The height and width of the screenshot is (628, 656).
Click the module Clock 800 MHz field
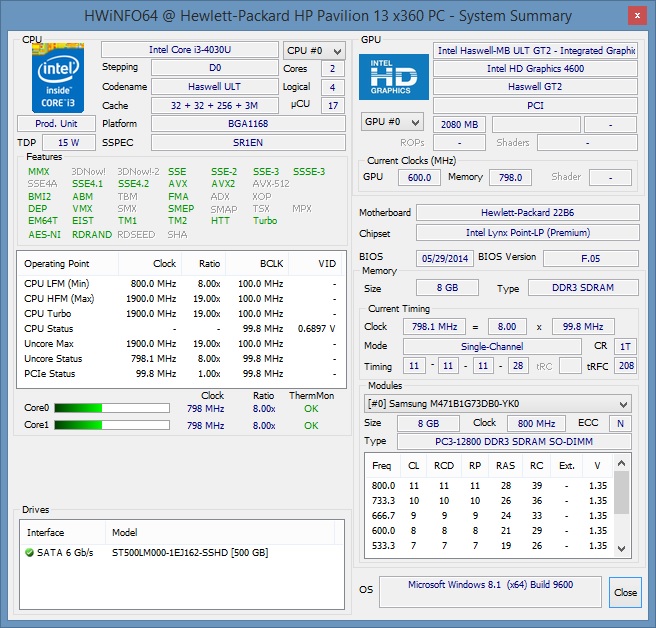(x=536, y=423)
